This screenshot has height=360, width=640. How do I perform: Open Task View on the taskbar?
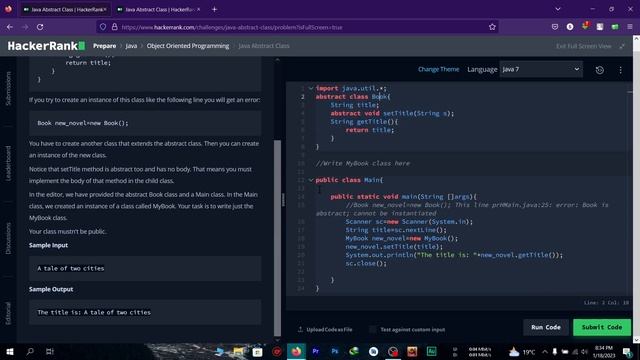[x=50, y=351]
